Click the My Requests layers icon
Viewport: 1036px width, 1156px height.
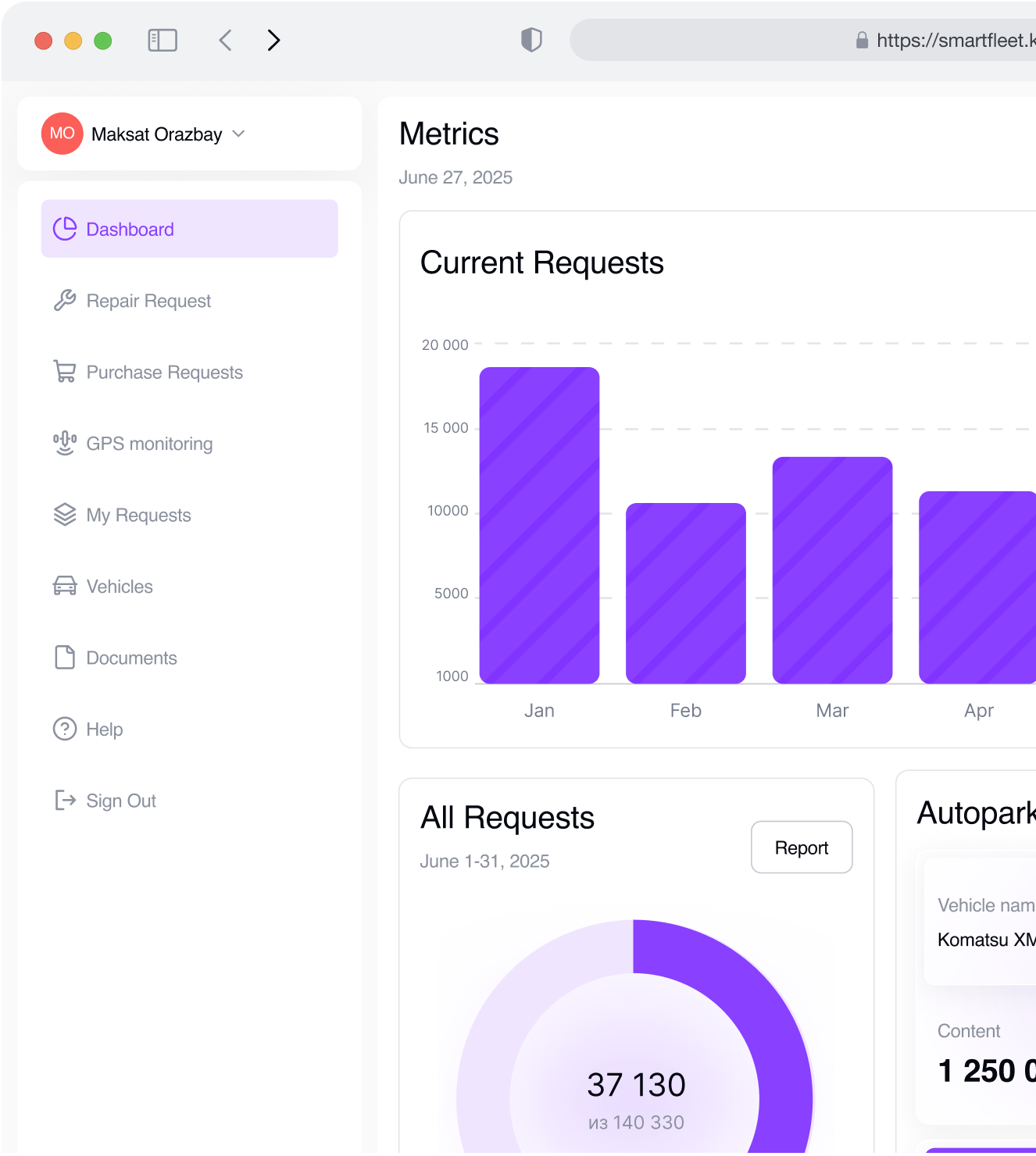click(65, 515)
